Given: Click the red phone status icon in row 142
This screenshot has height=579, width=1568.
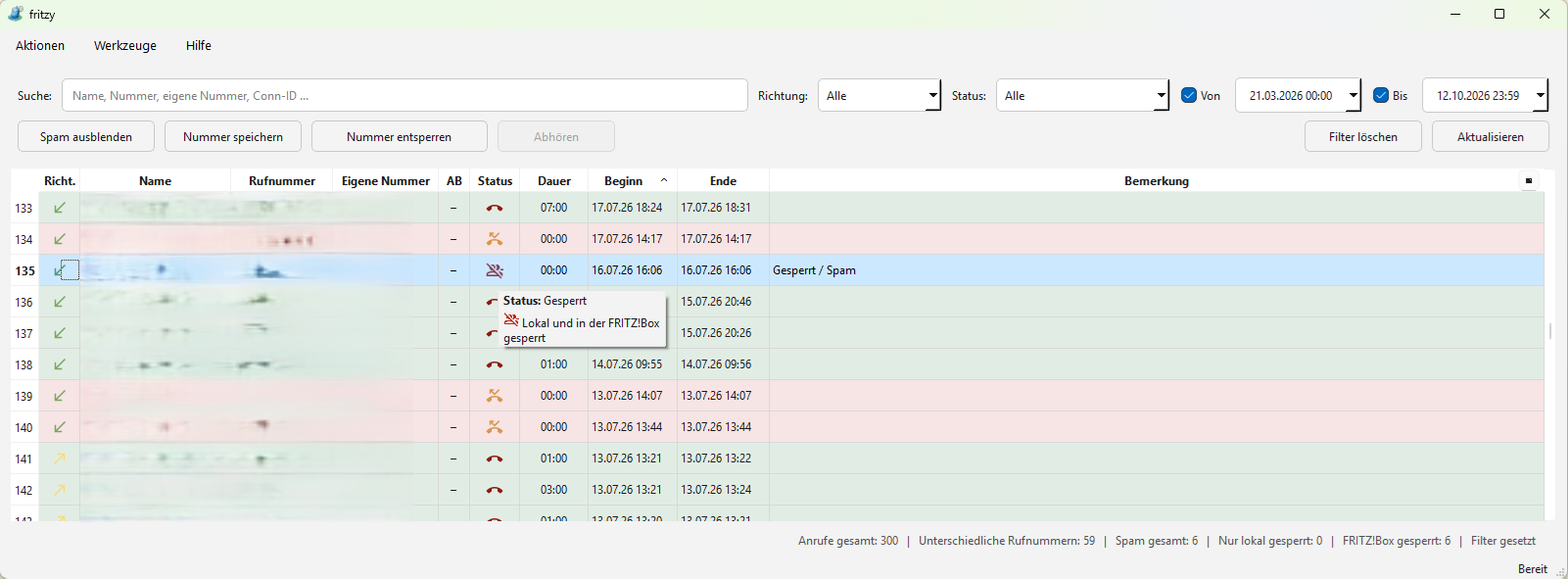Looking at the screenshot, I should (495, 490).
